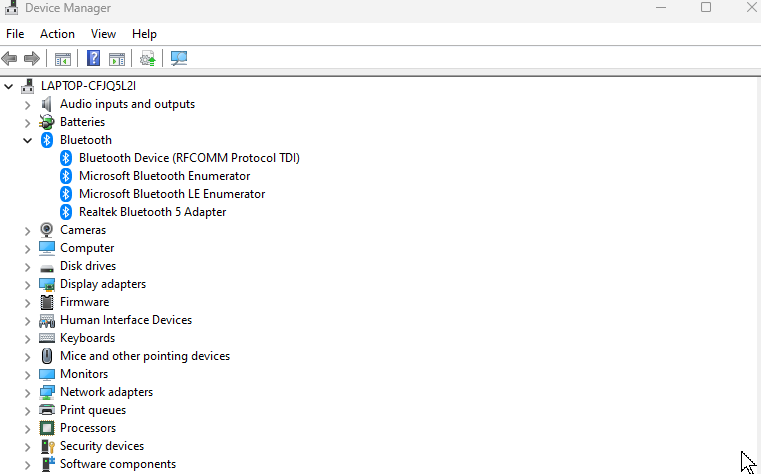Expand the Audio inputs and outputs category
761x474 pixels.
pos(27,104)
